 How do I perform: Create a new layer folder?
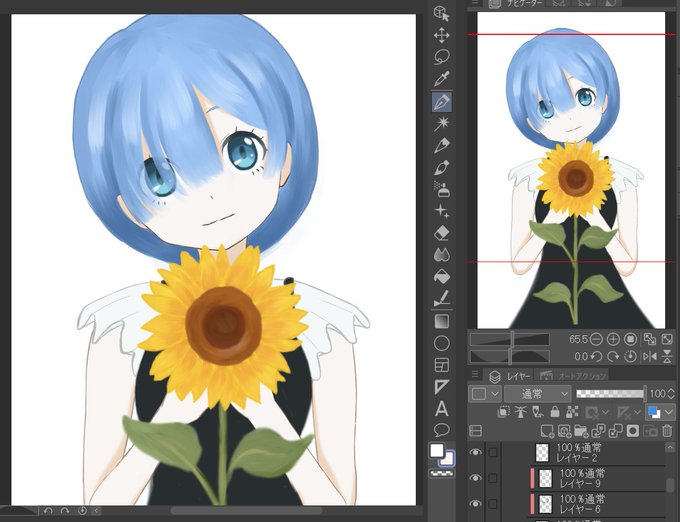click(x=581, y=431)
